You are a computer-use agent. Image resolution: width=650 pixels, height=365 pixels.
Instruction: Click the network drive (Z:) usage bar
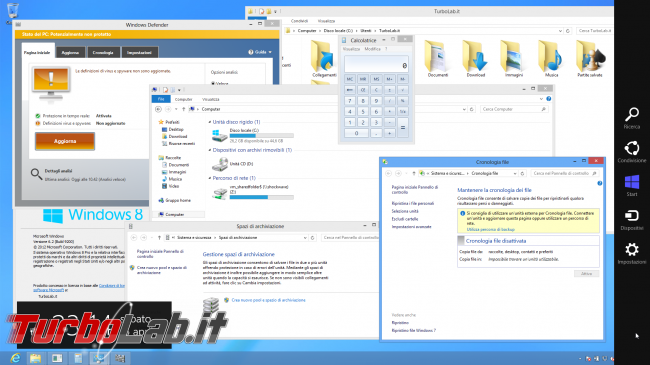click(262, 197)
